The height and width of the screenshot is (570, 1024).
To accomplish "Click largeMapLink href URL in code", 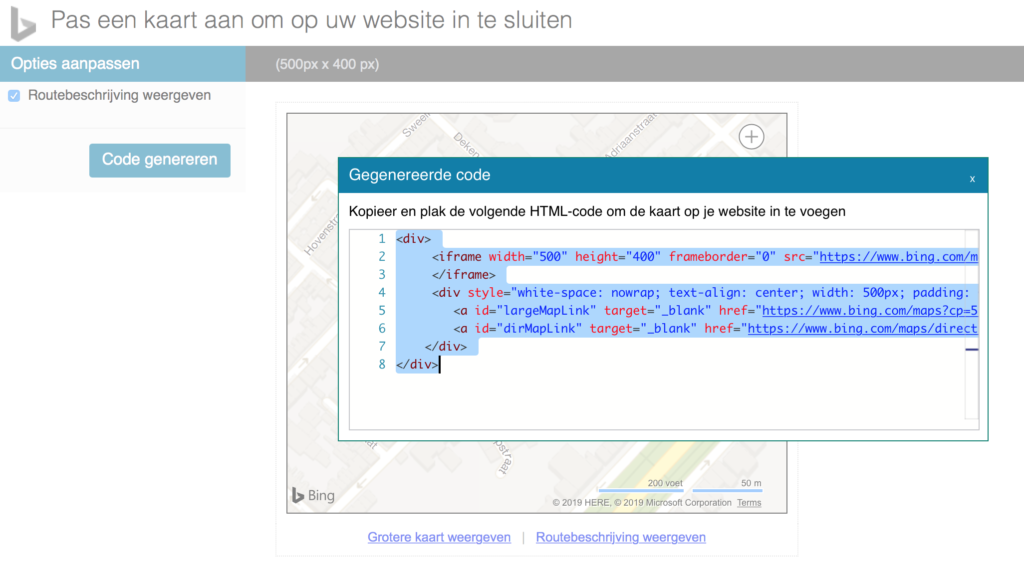I will coord(870,311).
